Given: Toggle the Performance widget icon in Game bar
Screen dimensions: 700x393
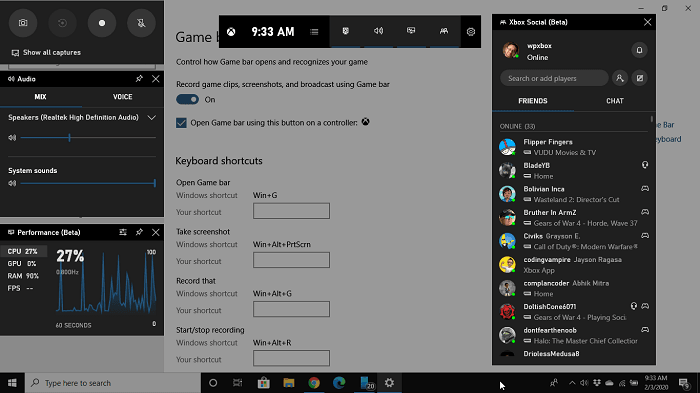Looking at the screenshot, I should (x=411, y=31).
